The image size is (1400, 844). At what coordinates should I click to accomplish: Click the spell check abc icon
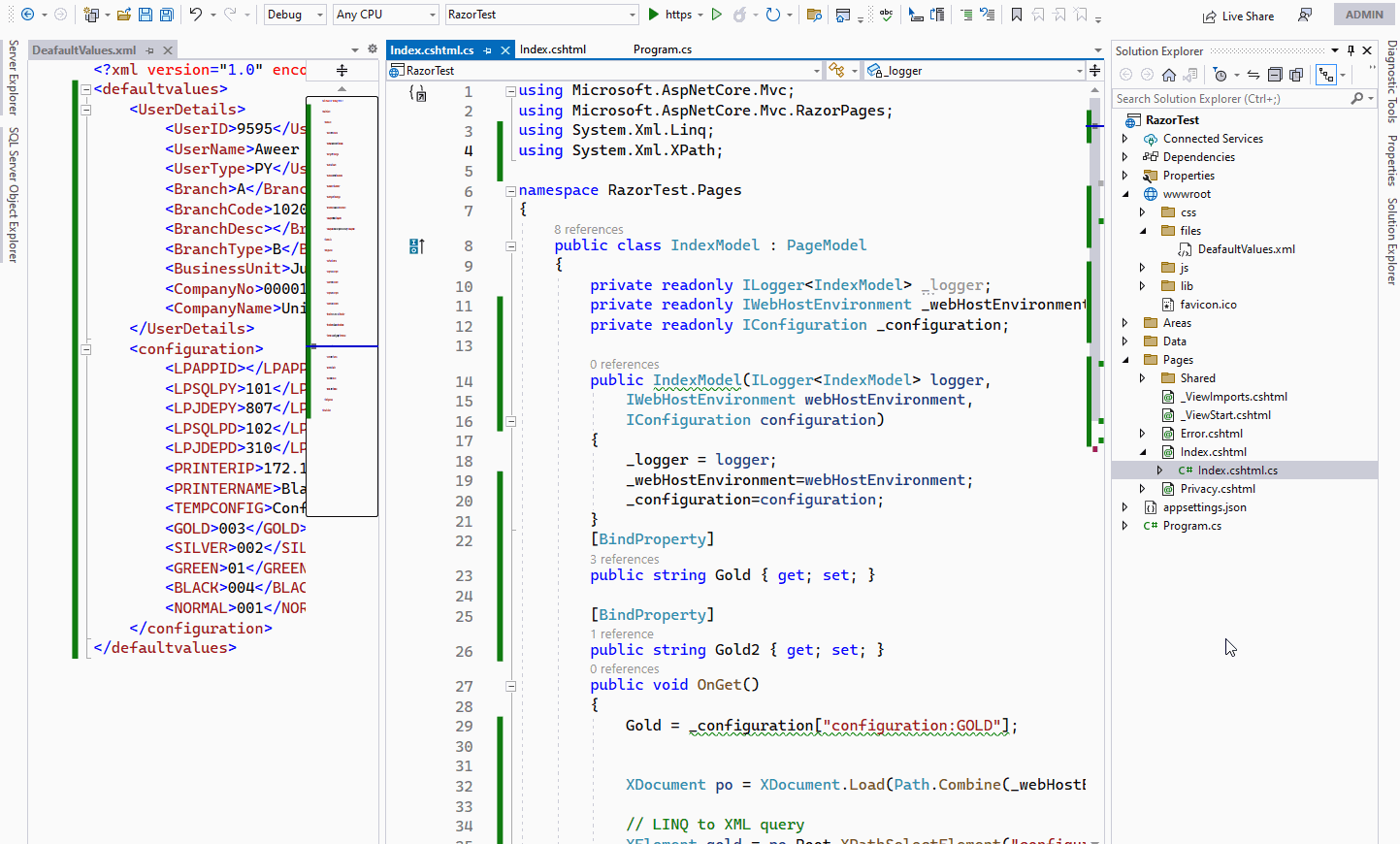pos(886,15)
